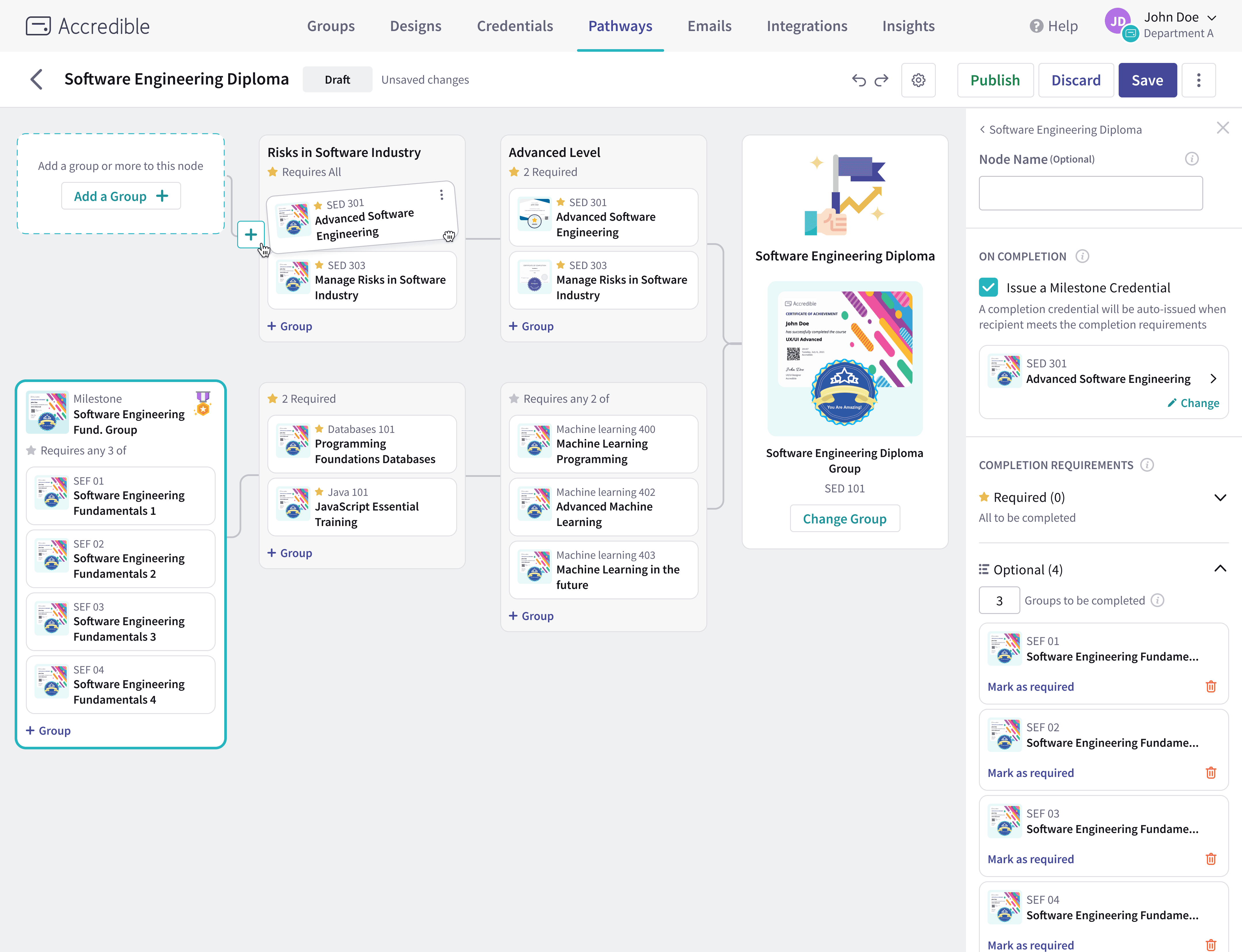Click the plus connector node button
The width and height of the screenshot is (1242, 952).
(250, 235)
